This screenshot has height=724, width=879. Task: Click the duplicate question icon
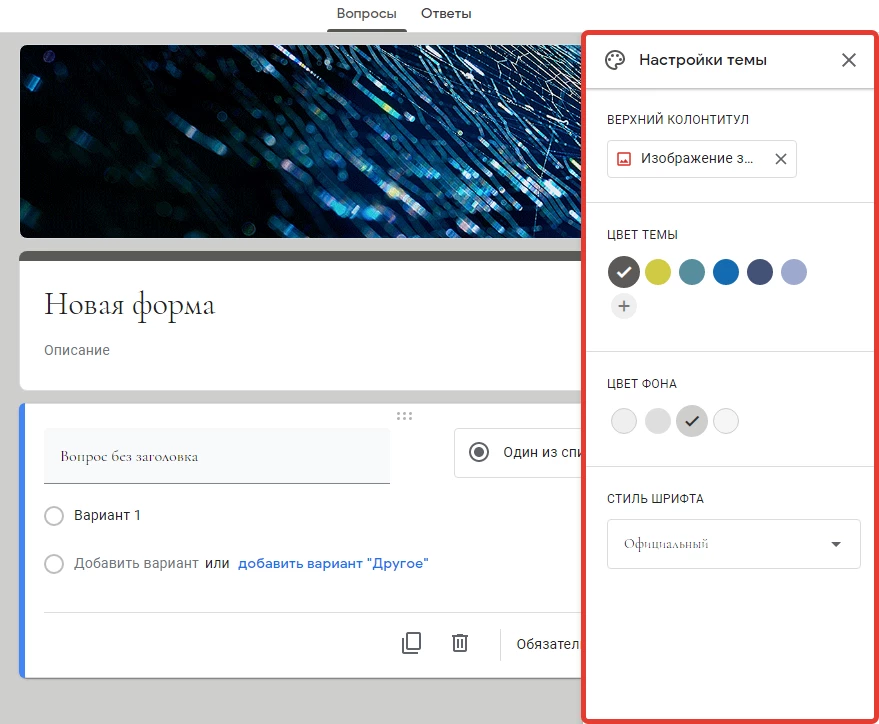[x=411, y=643]
